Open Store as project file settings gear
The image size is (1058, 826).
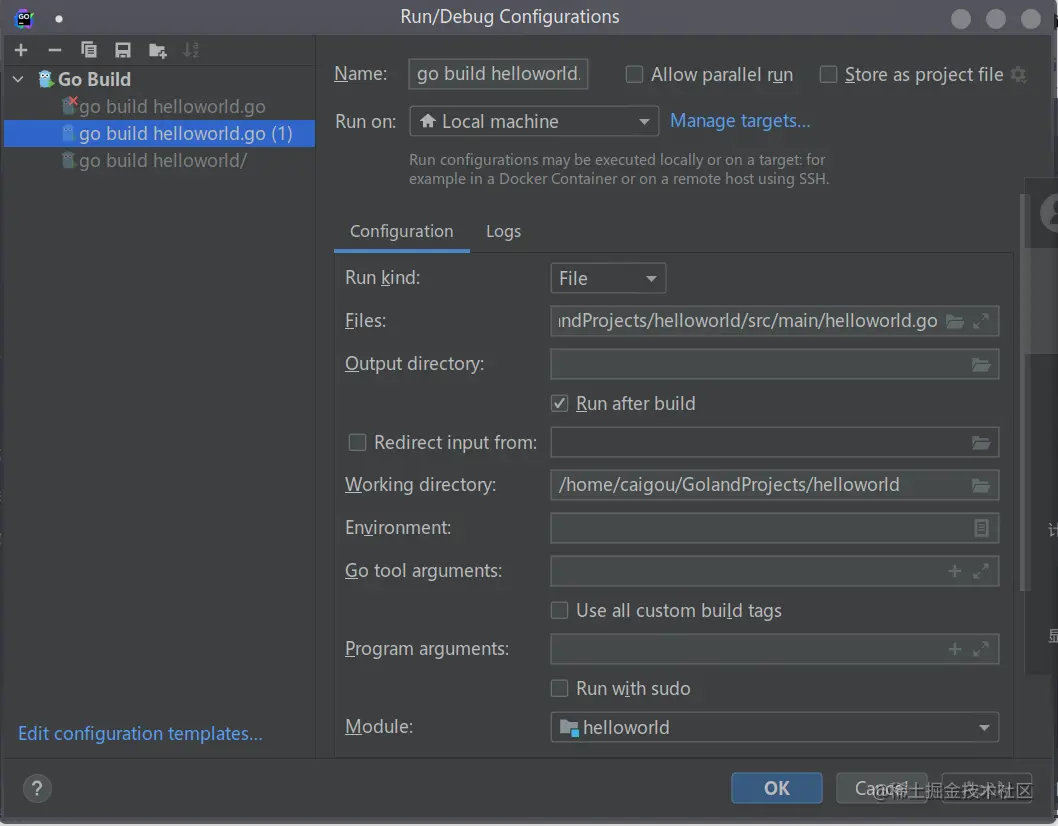(1018, 74)
